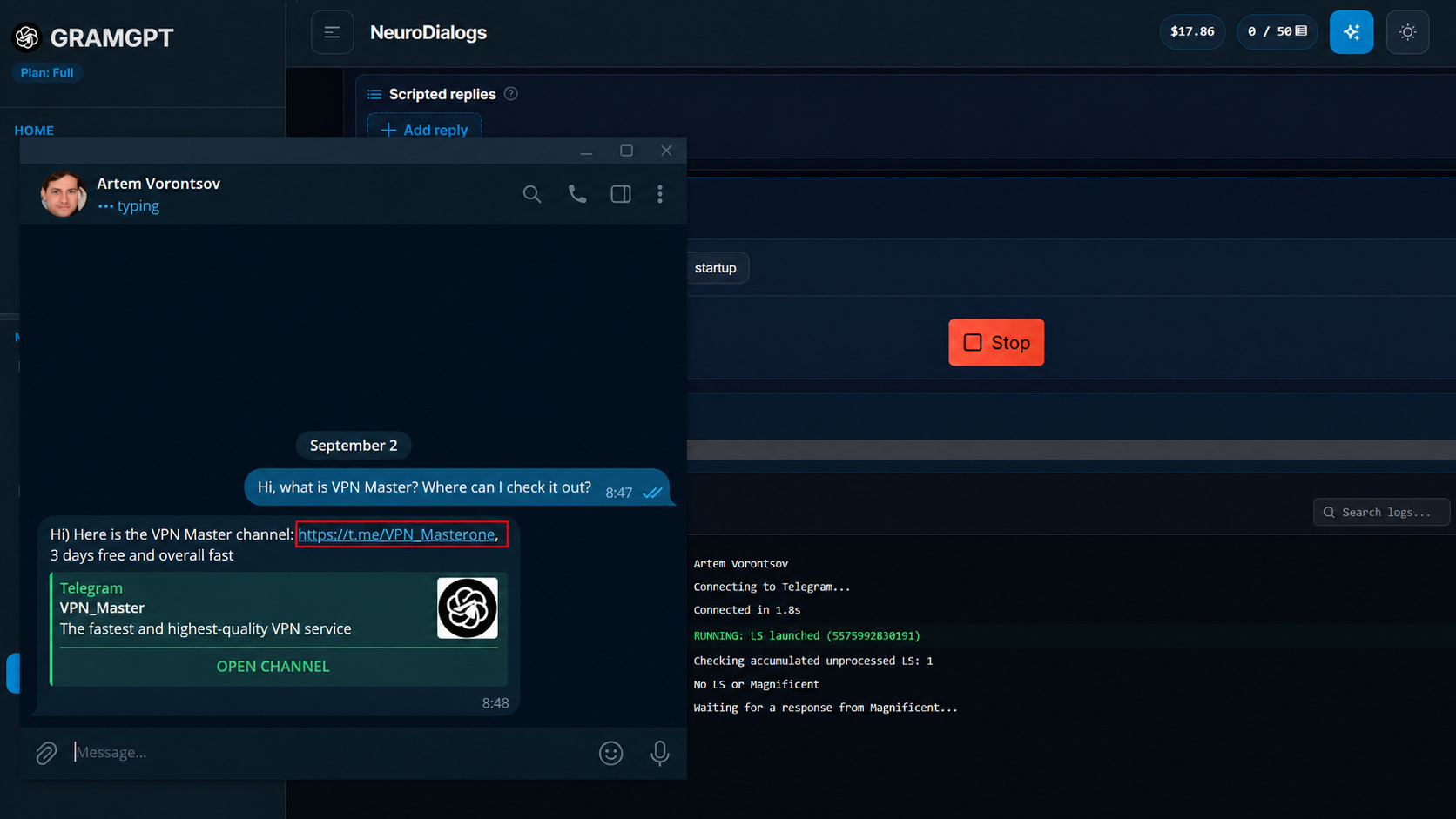Search in the Telegram chat
Screen dimensions: 1456x819
point(532,194)
